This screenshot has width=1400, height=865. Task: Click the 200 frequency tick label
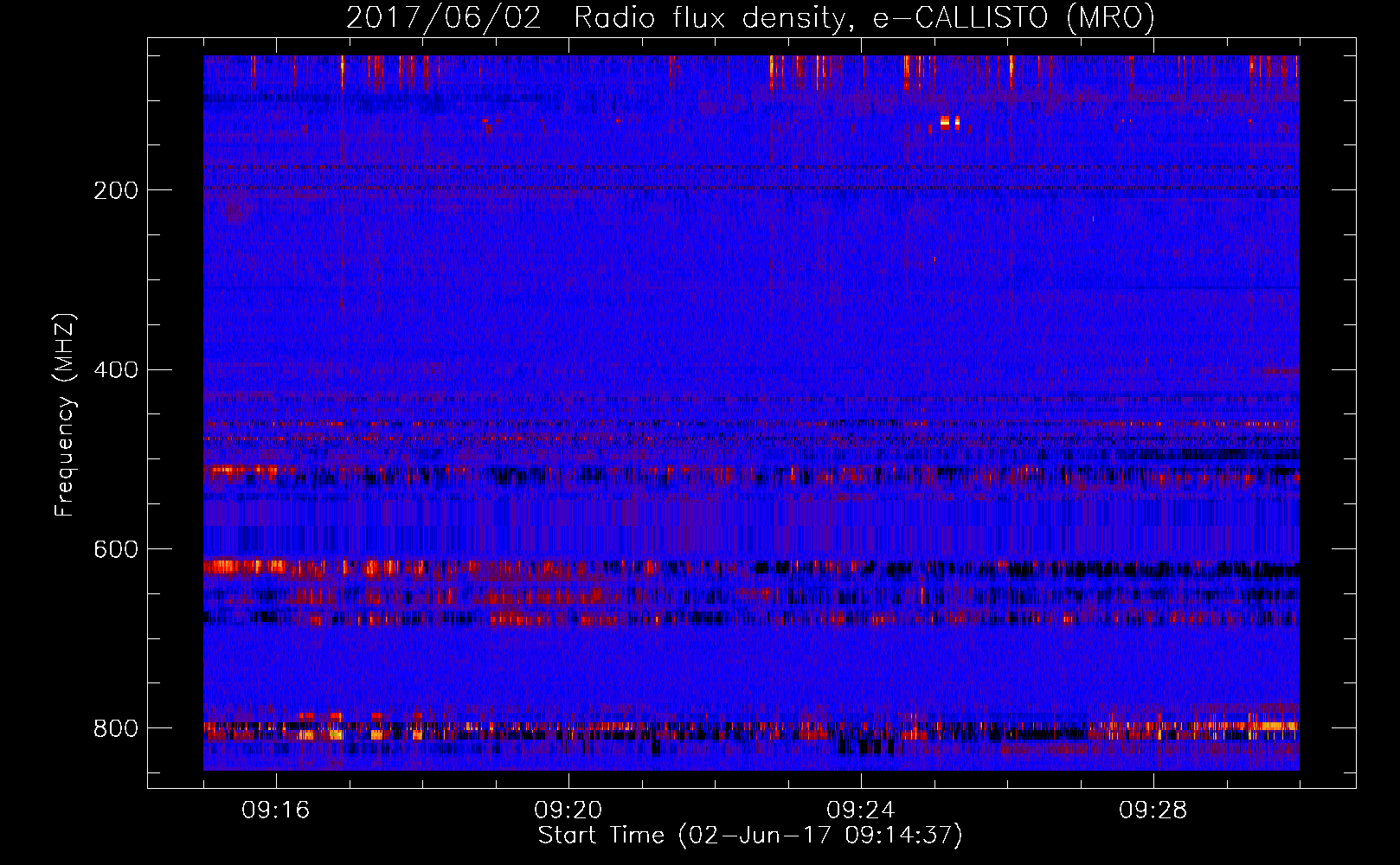tap(116, 190)
